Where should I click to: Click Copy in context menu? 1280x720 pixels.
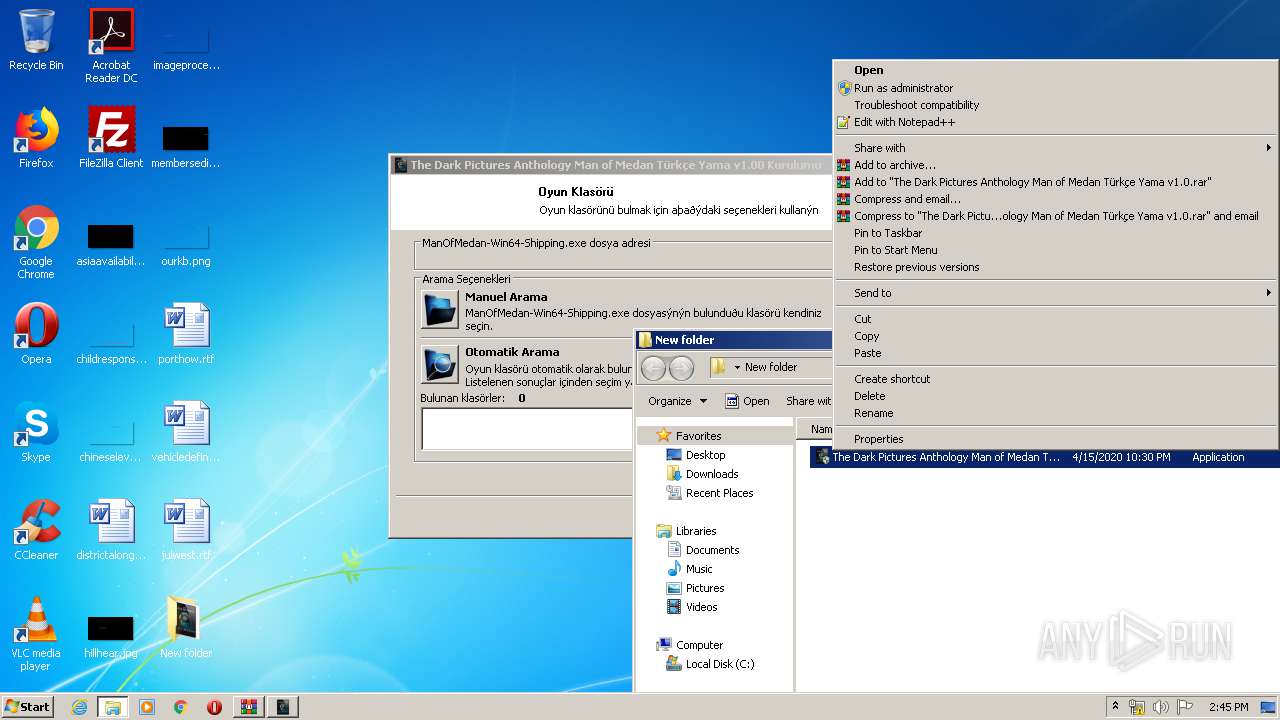1056,336
